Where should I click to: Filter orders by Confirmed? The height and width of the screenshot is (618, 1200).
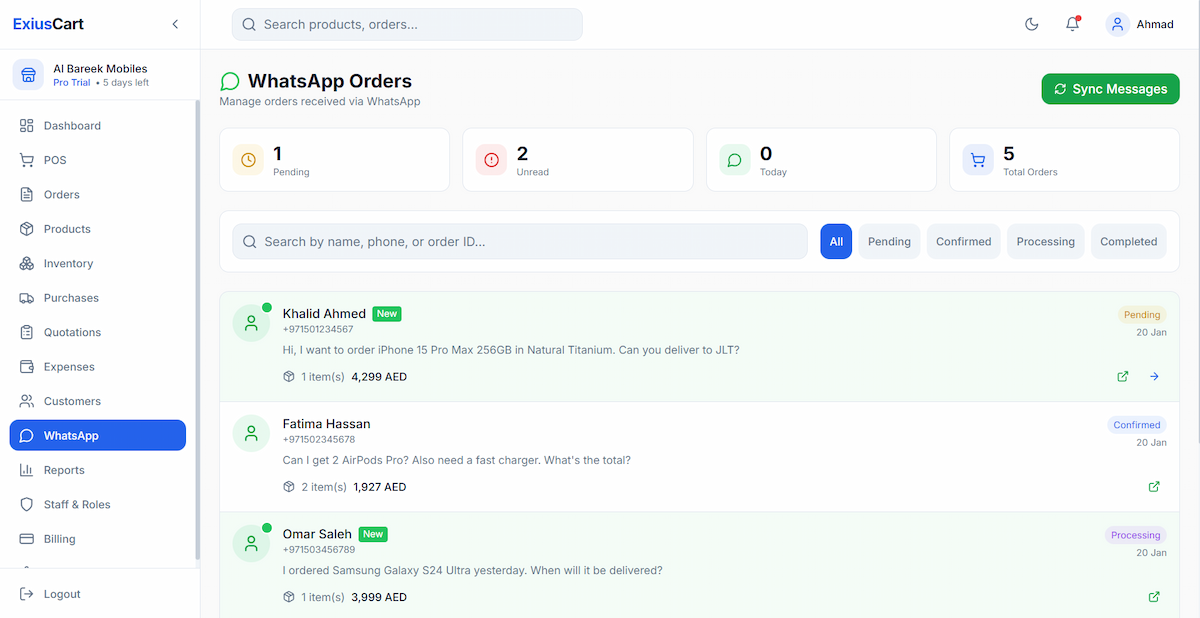[964, 242]
